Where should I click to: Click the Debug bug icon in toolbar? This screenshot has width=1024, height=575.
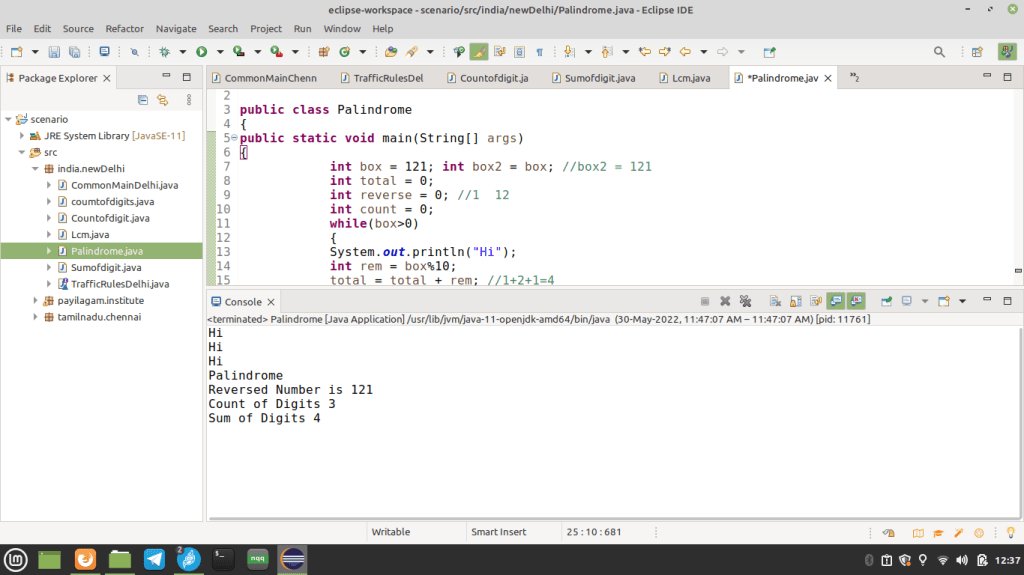click(x=165, y=52)
